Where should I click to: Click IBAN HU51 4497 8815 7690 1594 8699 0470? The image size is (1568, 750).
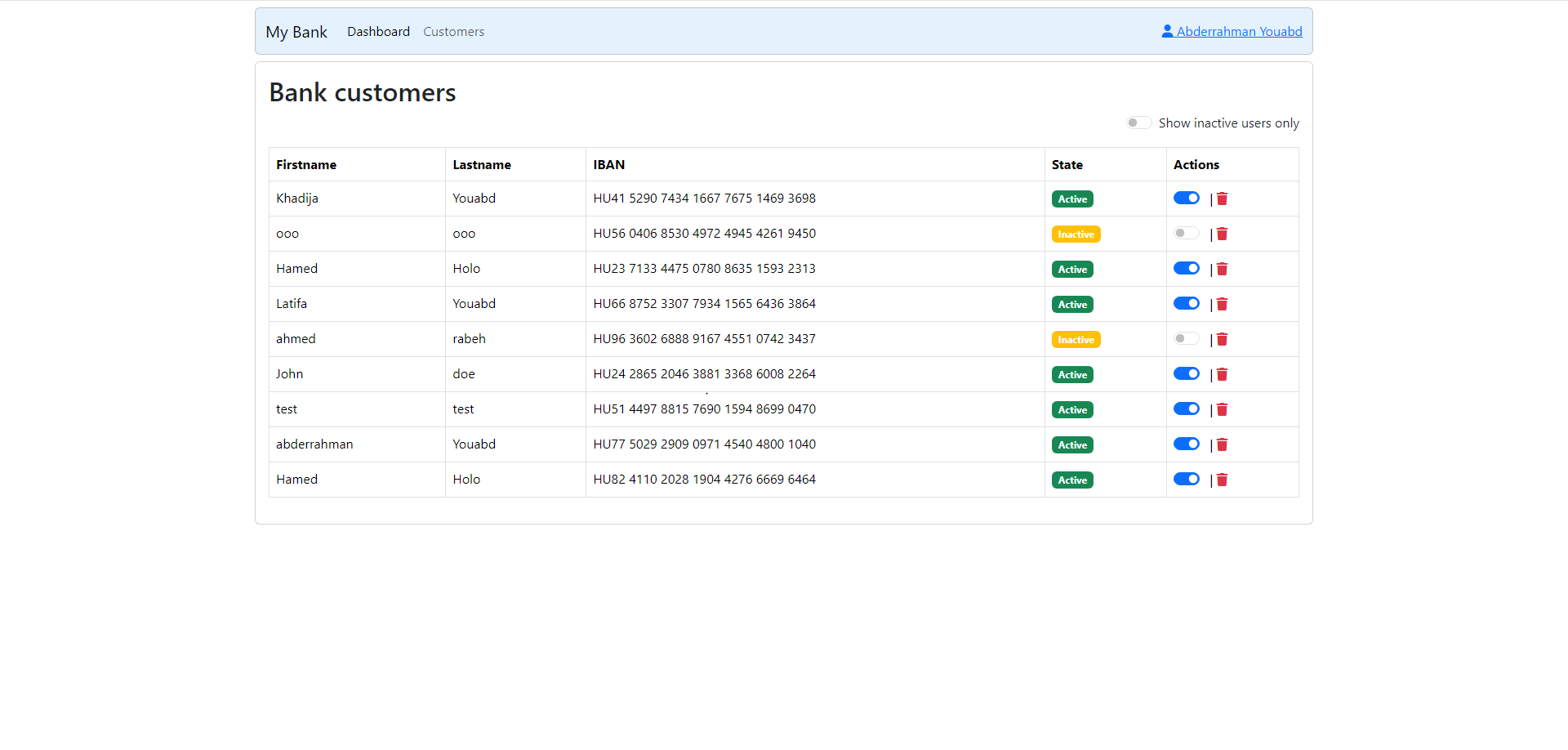coord(704,408)
